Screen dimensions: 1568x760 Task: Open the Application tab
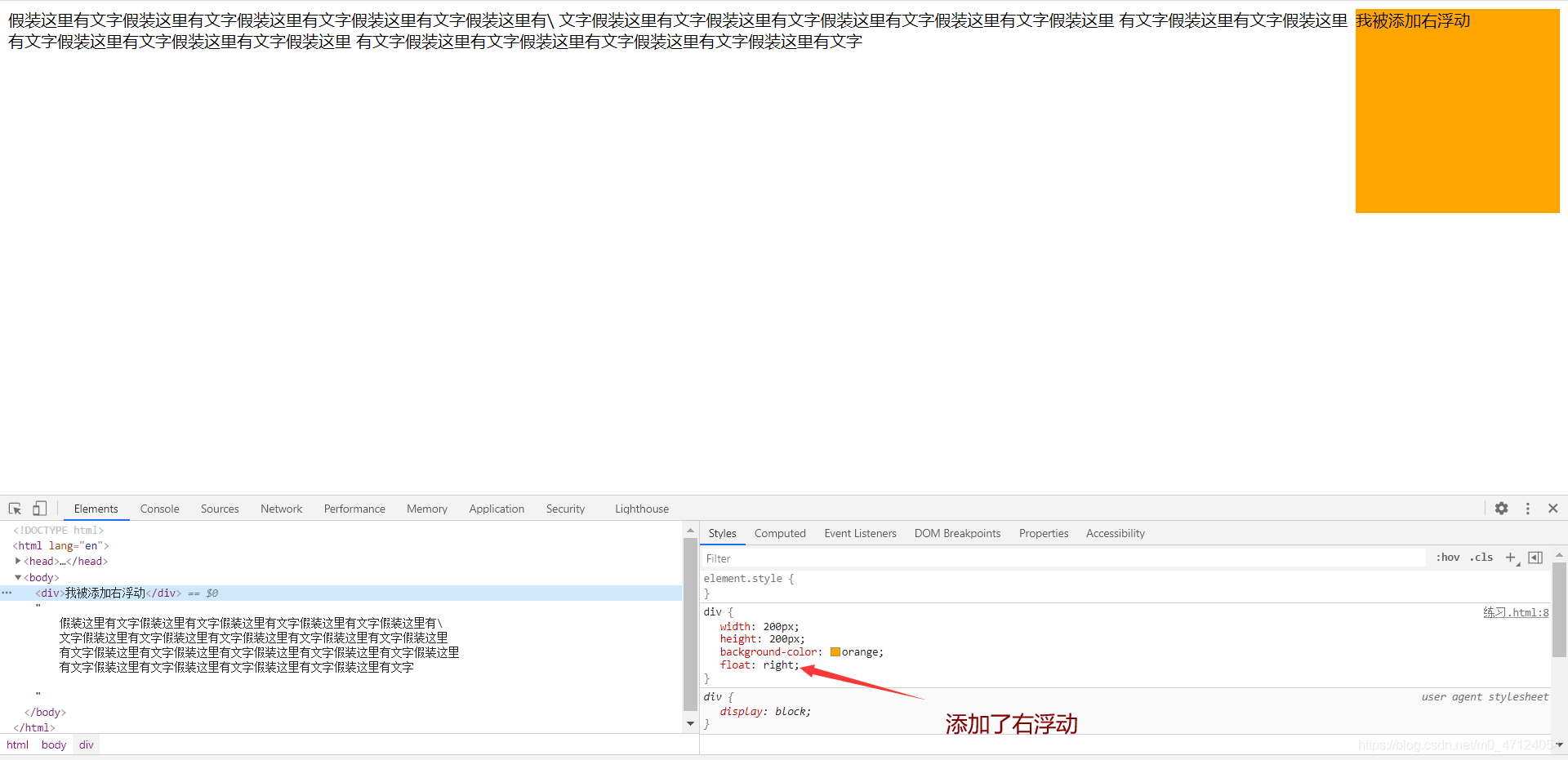pyautogui.click(x=497, y=509)
